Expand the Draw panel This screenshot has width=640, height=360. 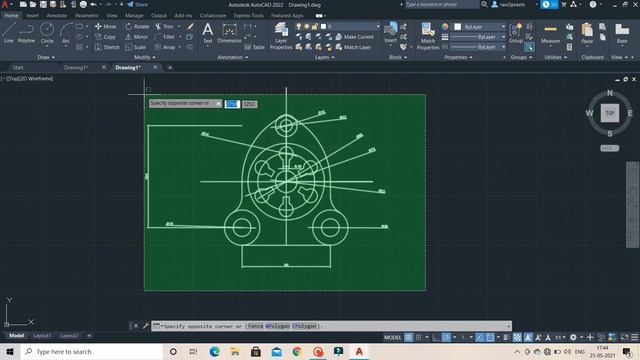tap(46, 58)
